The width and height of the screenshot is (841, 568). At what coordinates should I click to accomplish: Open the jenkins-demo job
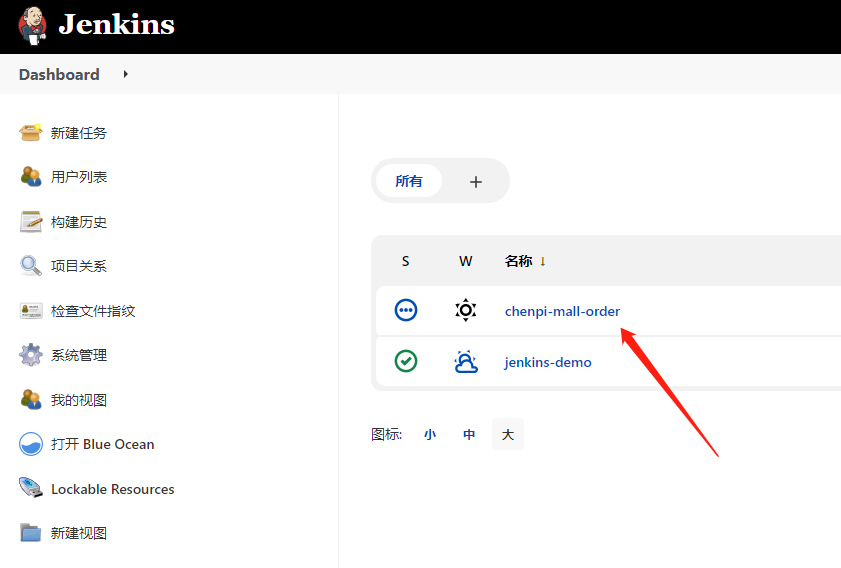[548, 363]
